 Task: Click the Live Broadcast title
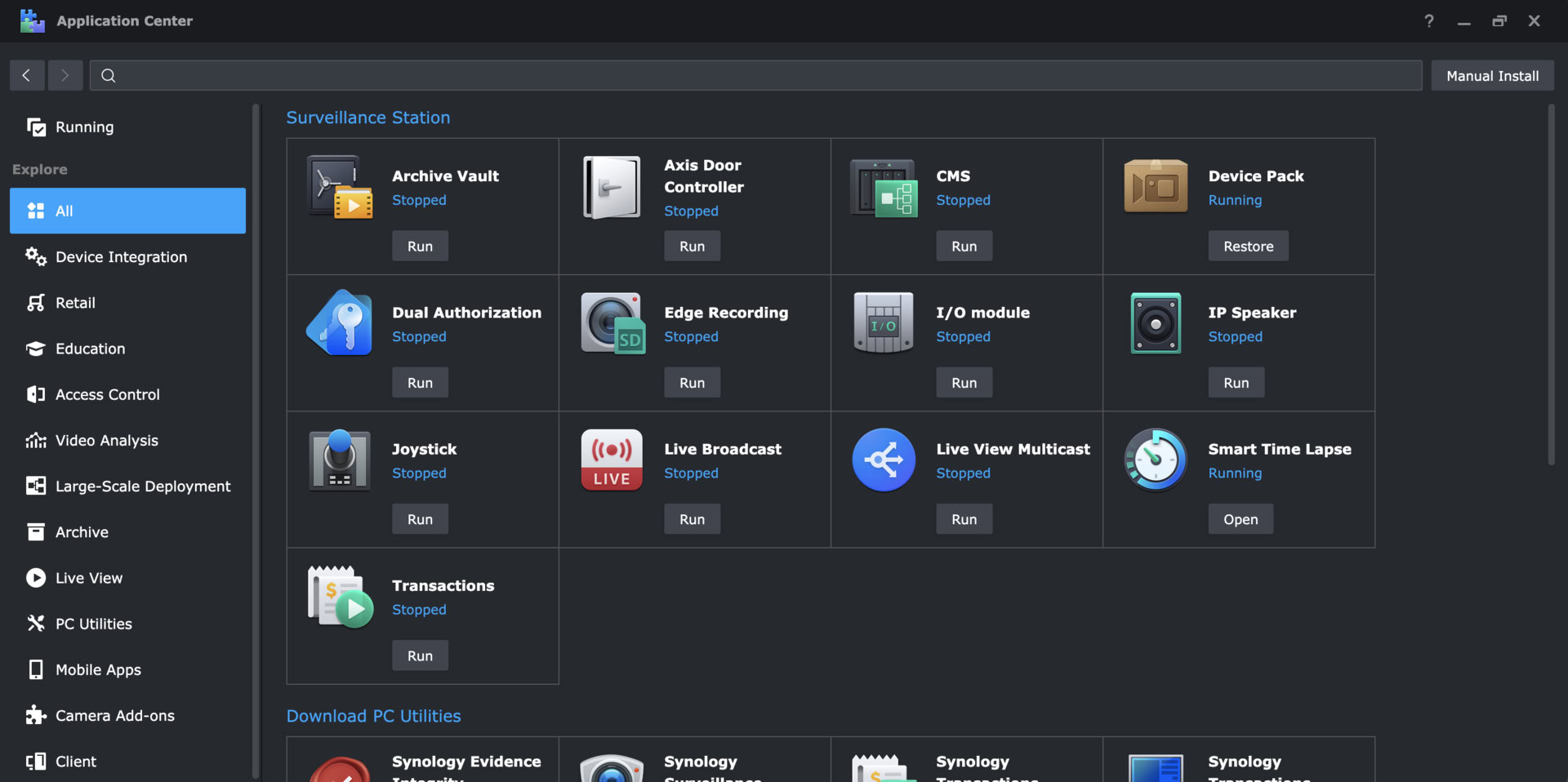tap(723, 449)
